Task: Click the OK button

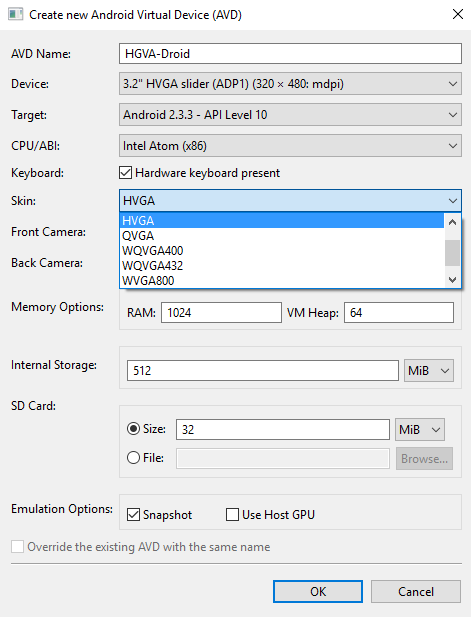Action: pos(318,591)
